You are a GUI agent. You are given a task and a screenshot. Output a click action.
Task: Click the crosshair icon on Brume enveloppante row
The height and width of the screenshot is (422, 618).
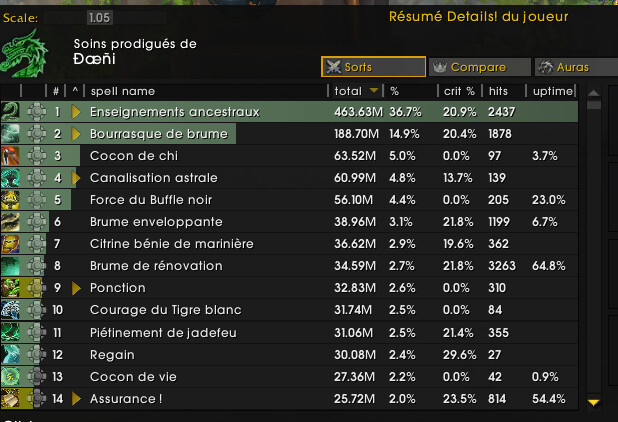[37, 222]
